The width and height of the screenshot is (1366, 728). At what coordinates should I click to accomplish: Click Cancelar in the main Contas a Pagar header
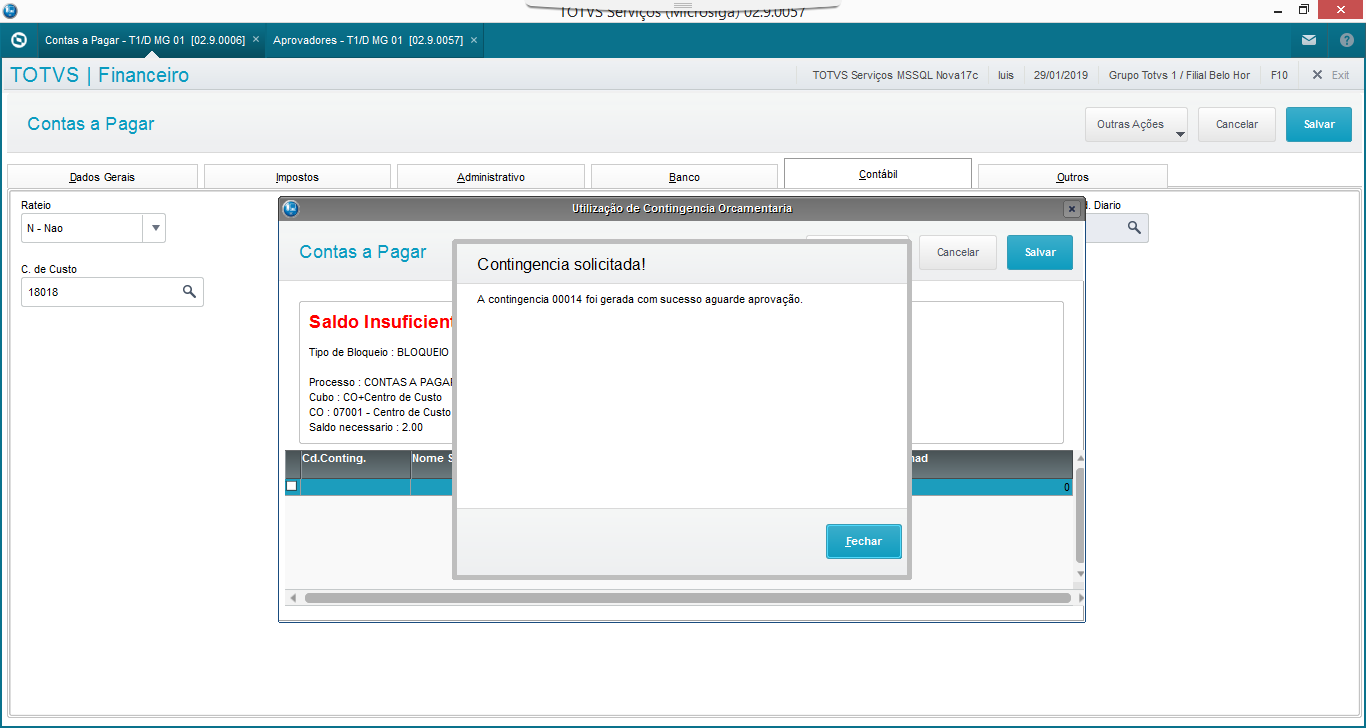pos(1237,124)
